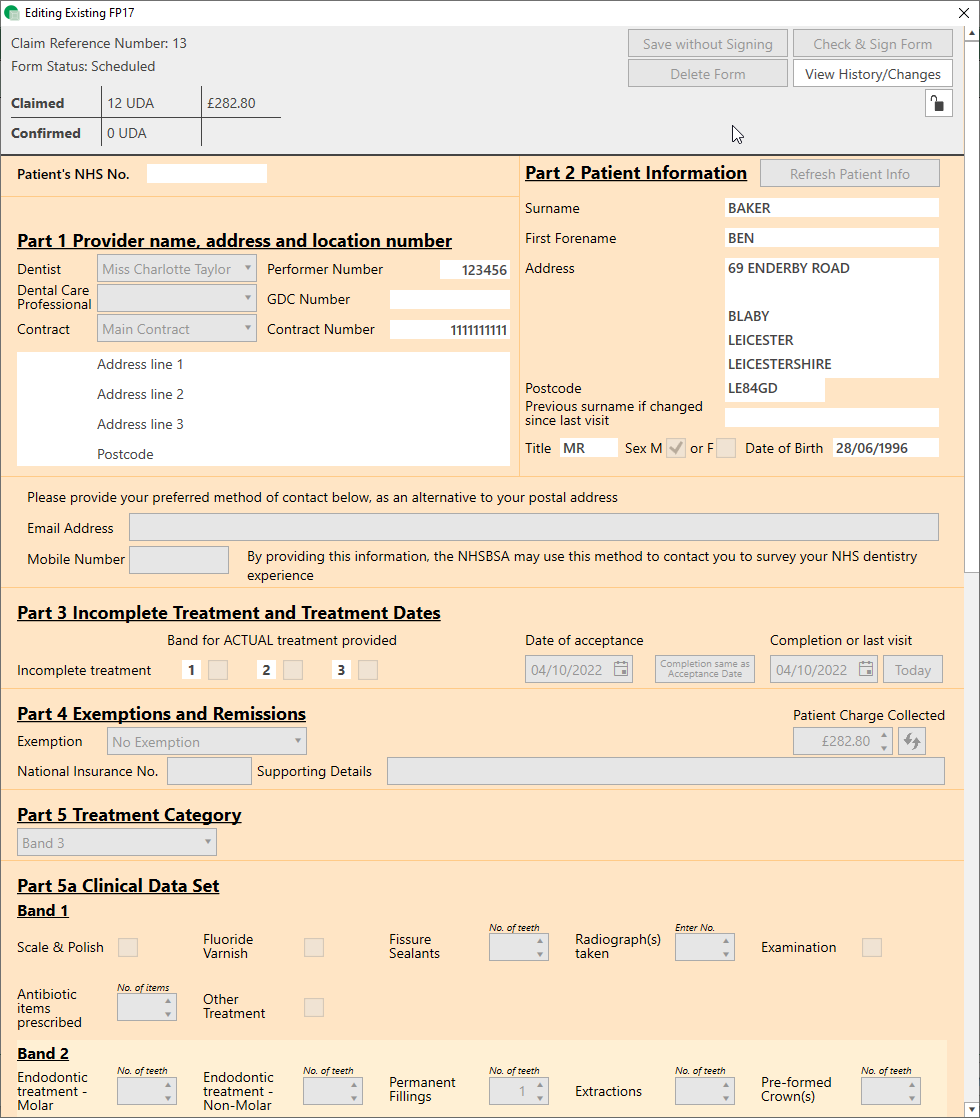Enable incomplete treatment Band 1 checkbox
The image size is (980, 1118).
(x=217, y=670)
